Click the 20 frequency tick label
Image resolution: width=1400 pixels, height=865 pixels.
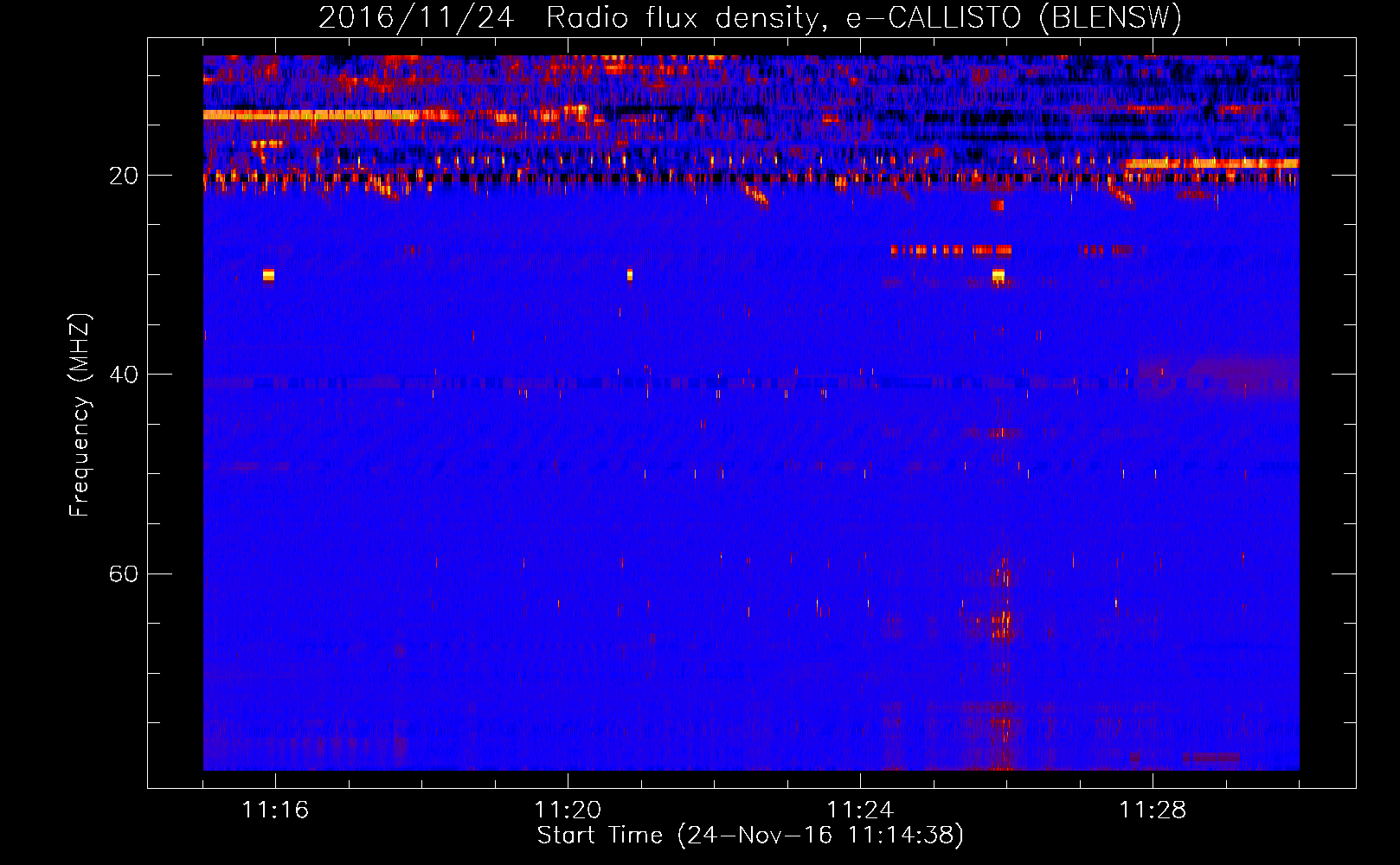[x=124, y=176]
